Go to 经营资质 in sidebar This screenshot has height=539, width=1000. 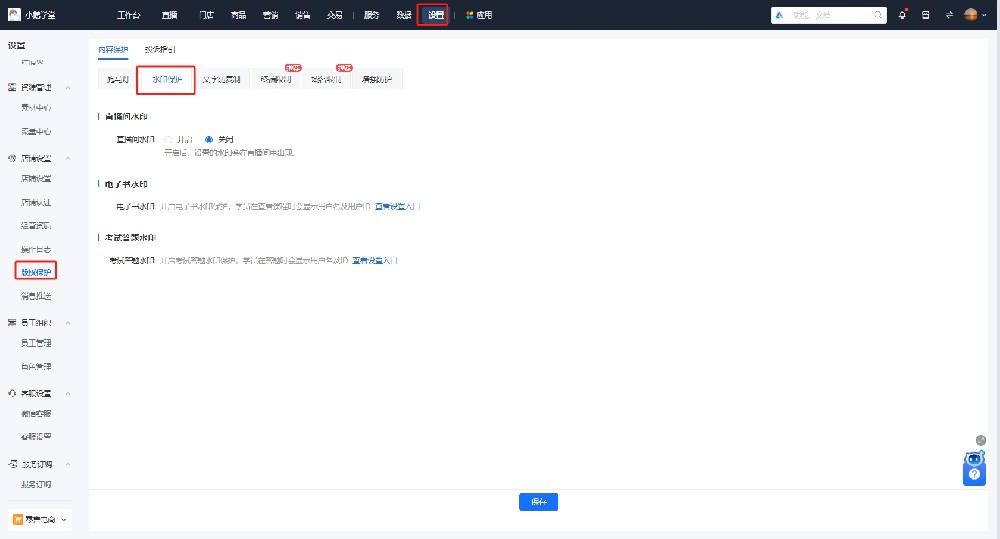click(36, 226)
